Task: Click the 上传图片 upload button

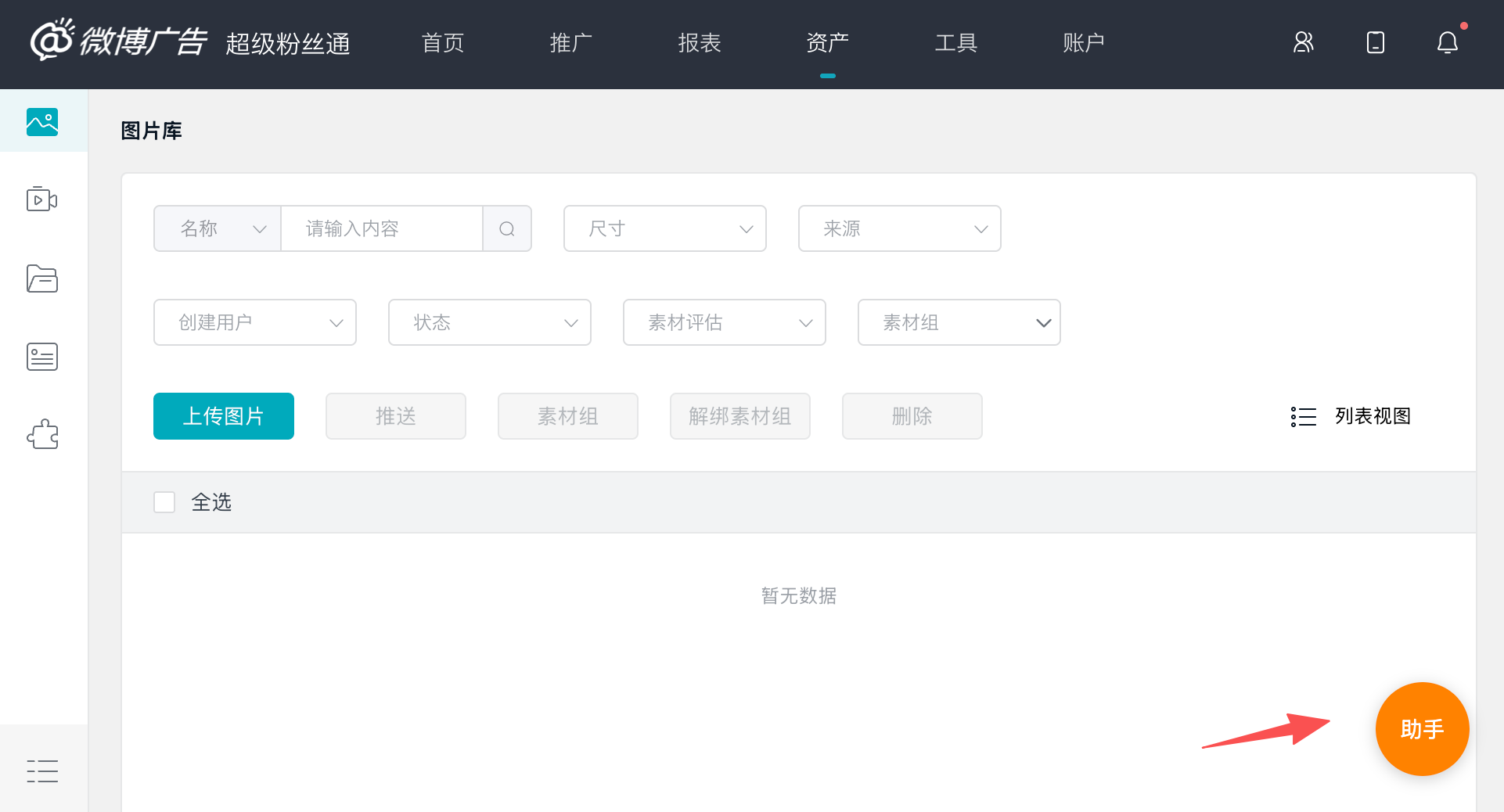Action: pyautogui.click(x=223, y=416)
